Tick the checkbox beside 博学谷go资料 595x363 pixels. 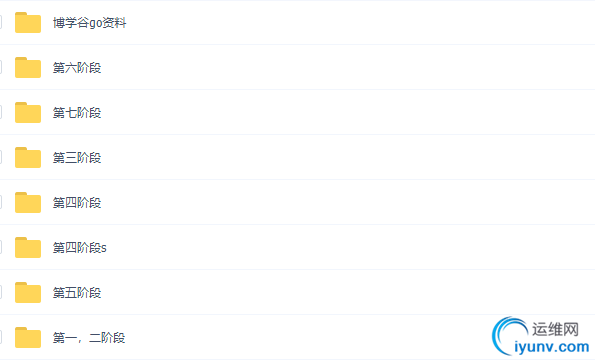click(0, 22)
